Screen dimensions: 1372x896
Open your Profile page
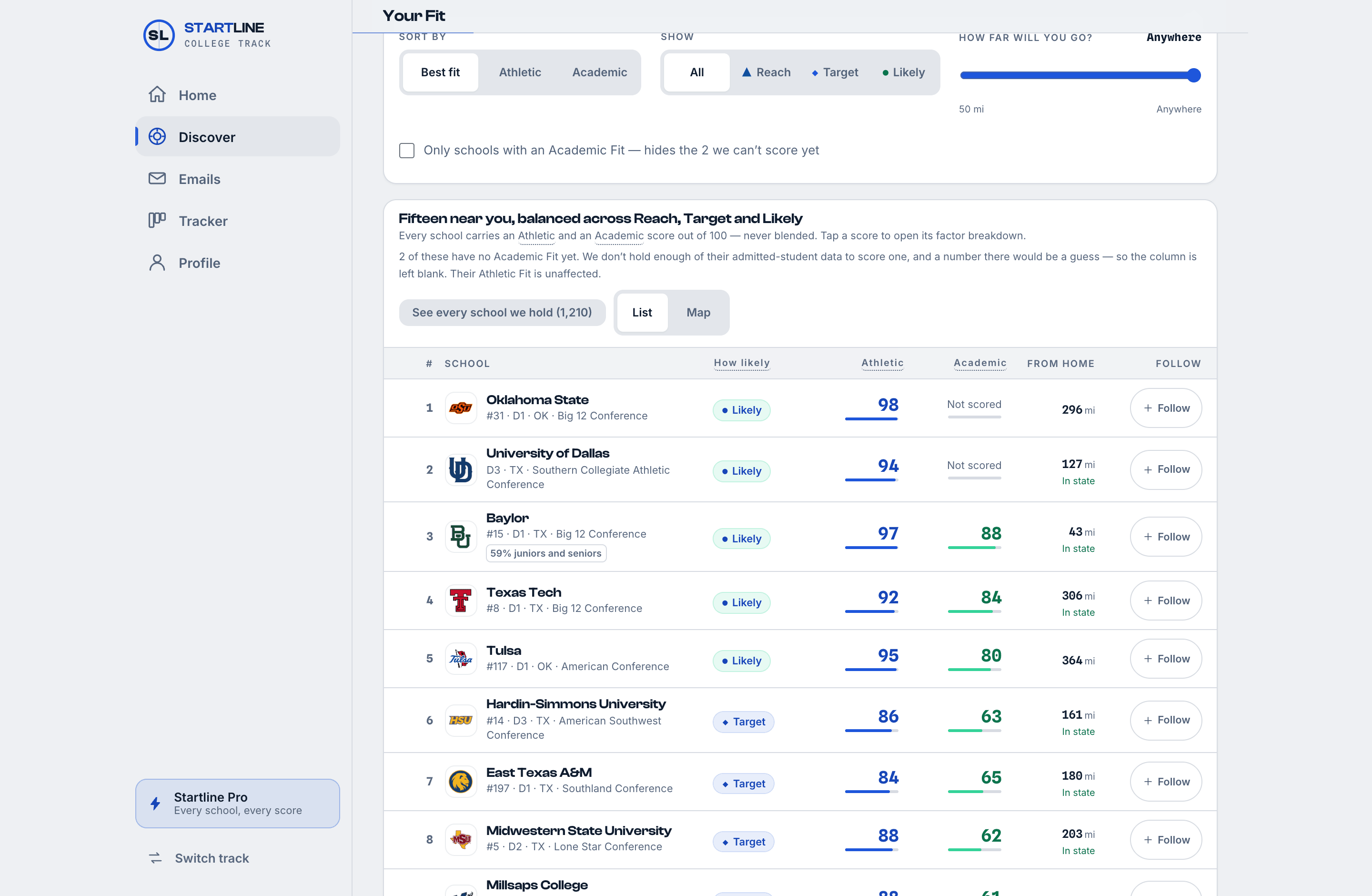238,263
